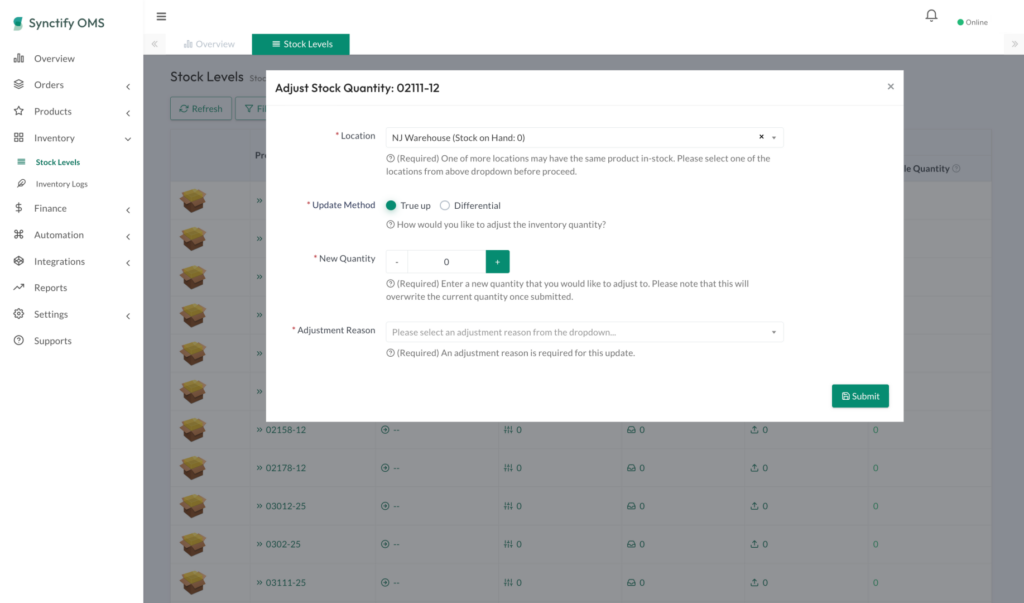Viewport: 1024px width, 603px height.
Task: Click the Online status indicator
Action: [x=972, y=22]
